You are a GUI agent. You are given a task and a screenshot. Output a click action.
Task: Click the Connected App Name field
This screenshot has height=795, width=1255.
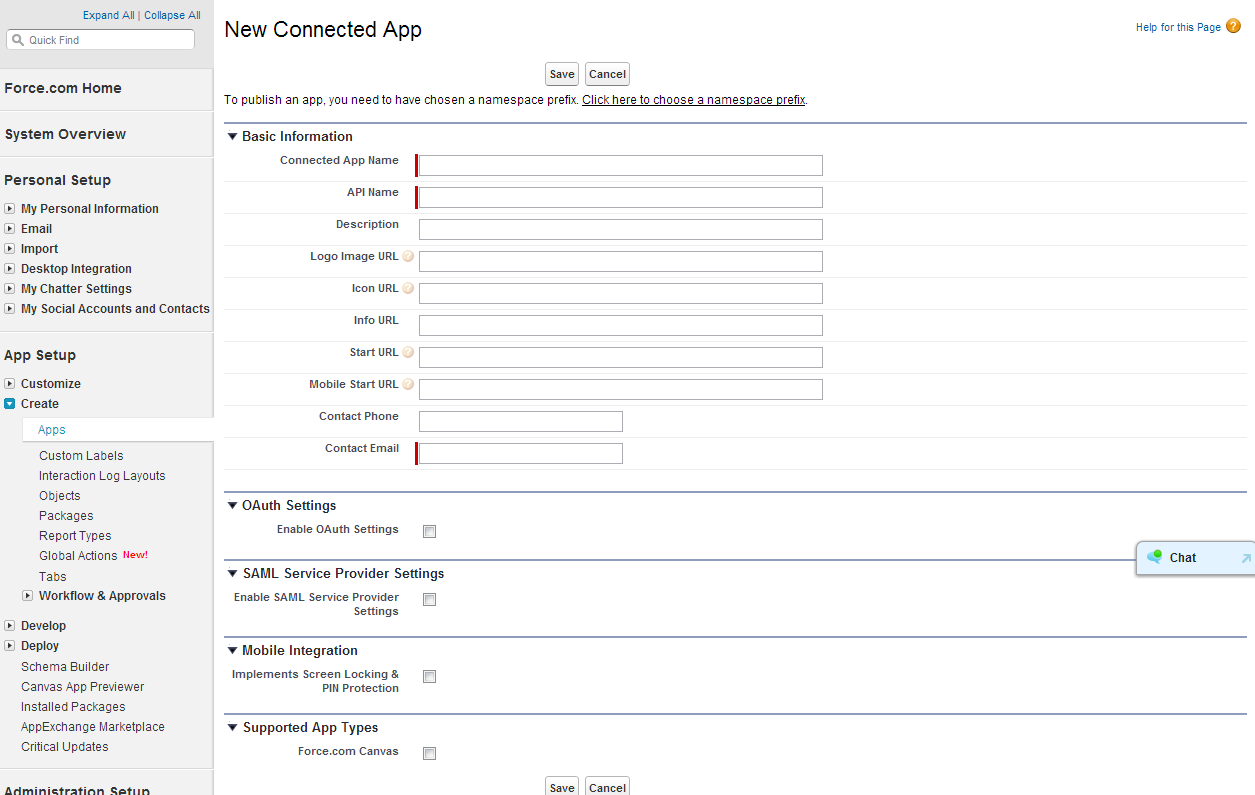point(620,165)
